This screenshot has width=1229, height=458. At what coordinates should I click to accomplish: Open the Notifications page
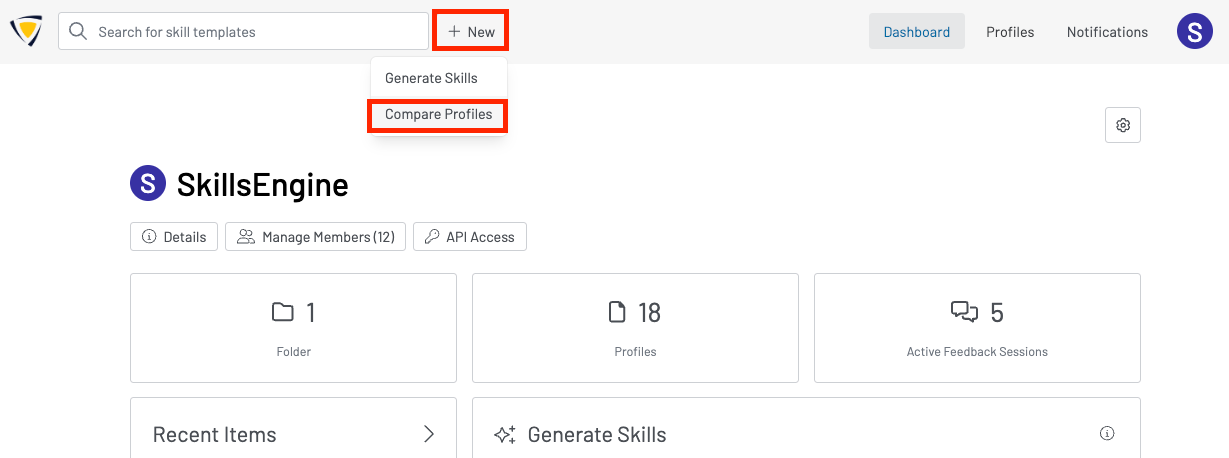pyautogui.click(x=1107, y=32)
